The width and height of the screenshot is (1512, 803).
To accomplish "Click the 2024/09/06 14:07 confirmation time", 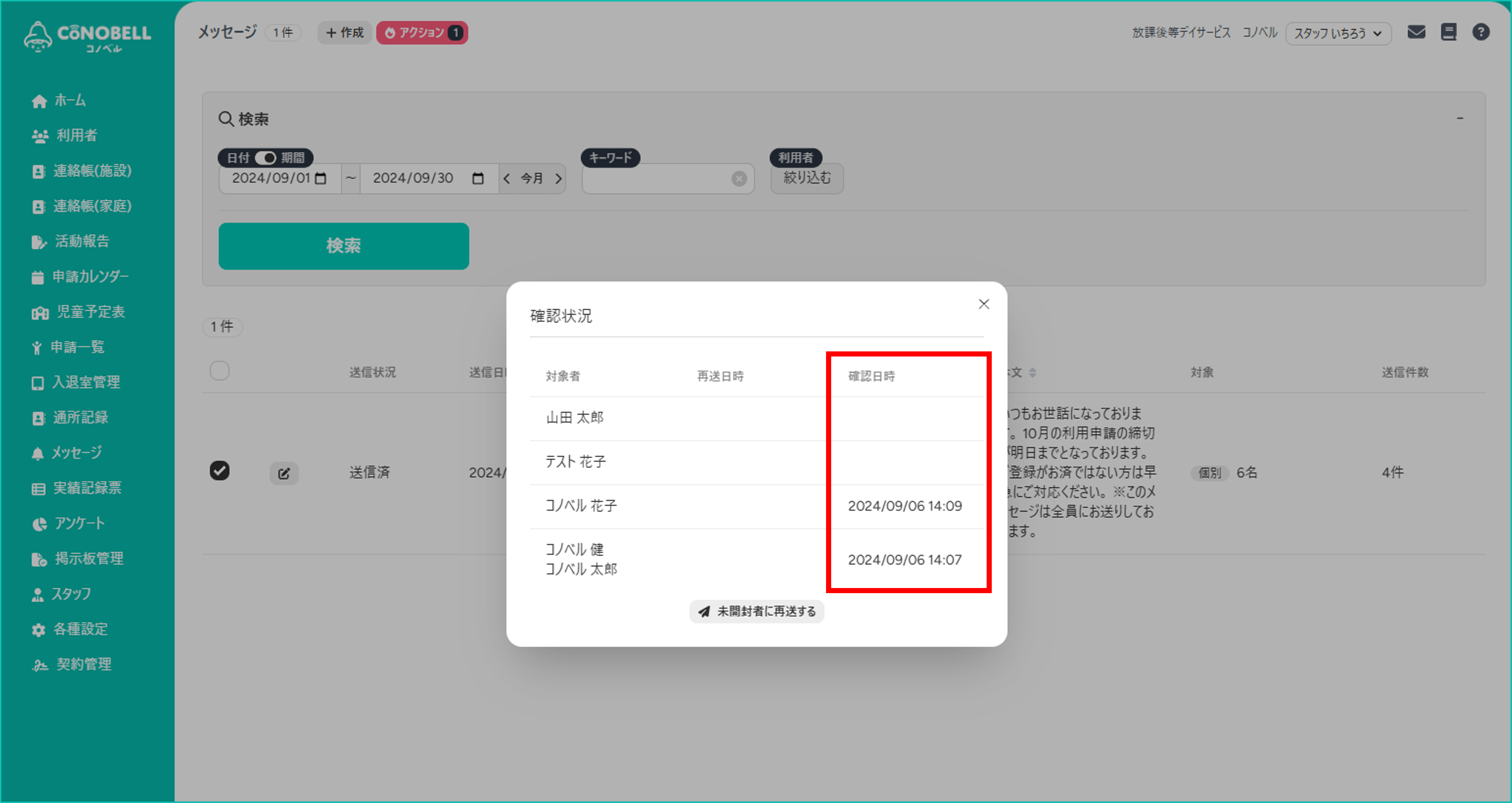I will [x=905, y=560].
